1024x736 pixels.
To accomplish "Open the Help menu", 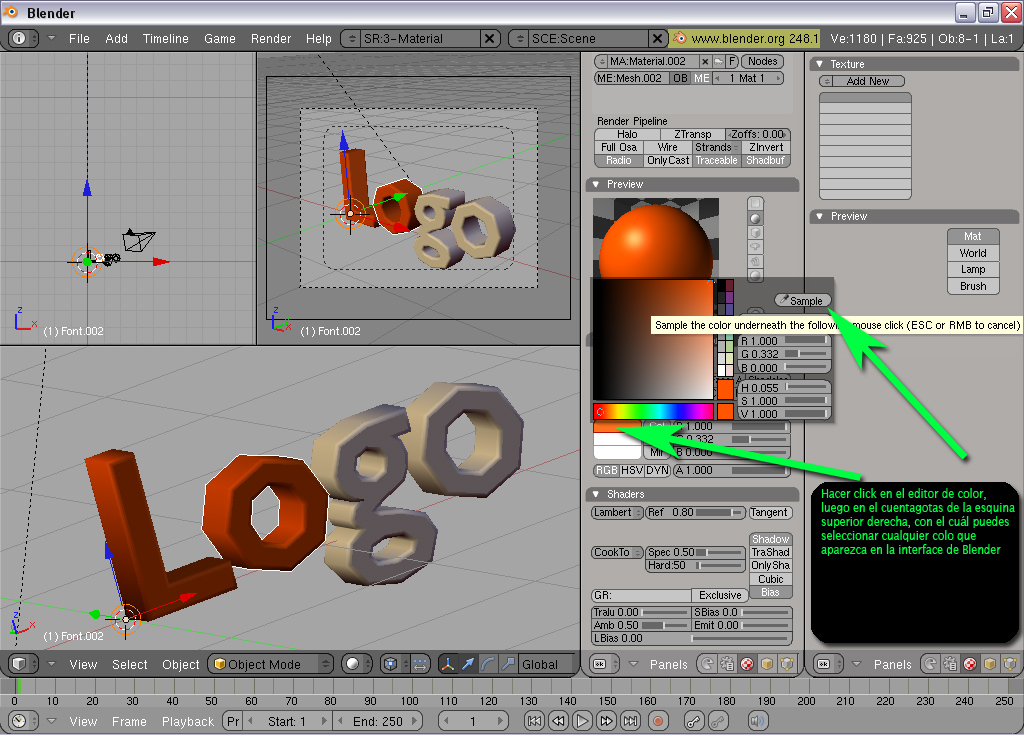I will (x=318, y=39).
